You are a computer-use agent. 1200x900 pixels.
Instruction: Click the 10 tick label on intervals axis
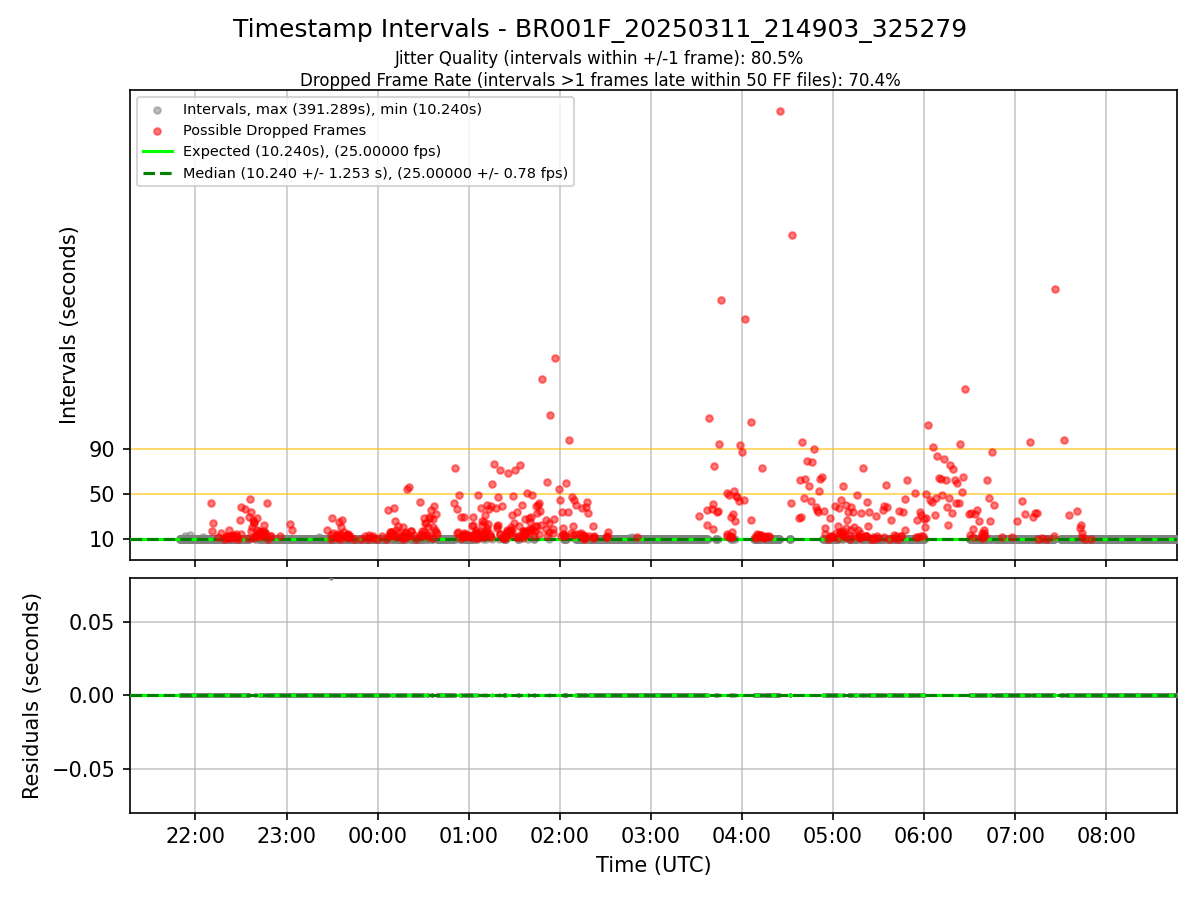pos(102,539)
